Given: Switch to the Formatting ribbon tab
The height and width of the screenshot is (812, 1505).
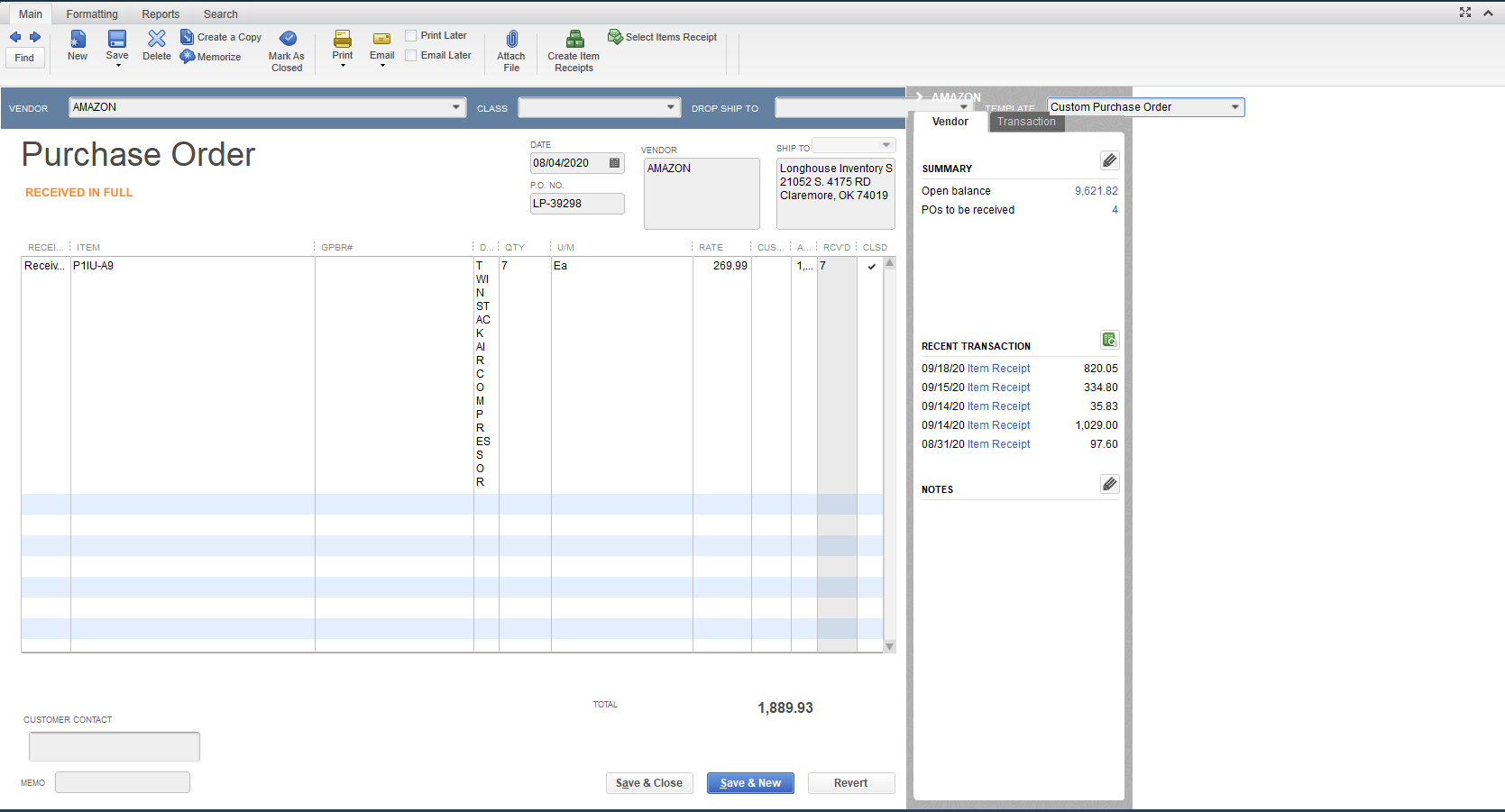Looking at the screenshot, I should [x=92, y=14].
